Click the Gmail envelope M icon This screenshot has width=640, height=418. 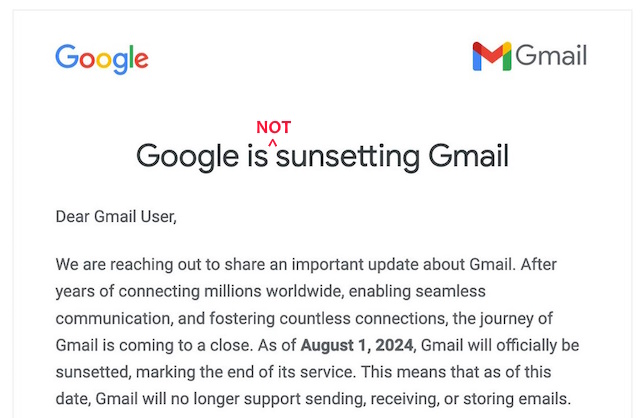[x=491, y=57]
